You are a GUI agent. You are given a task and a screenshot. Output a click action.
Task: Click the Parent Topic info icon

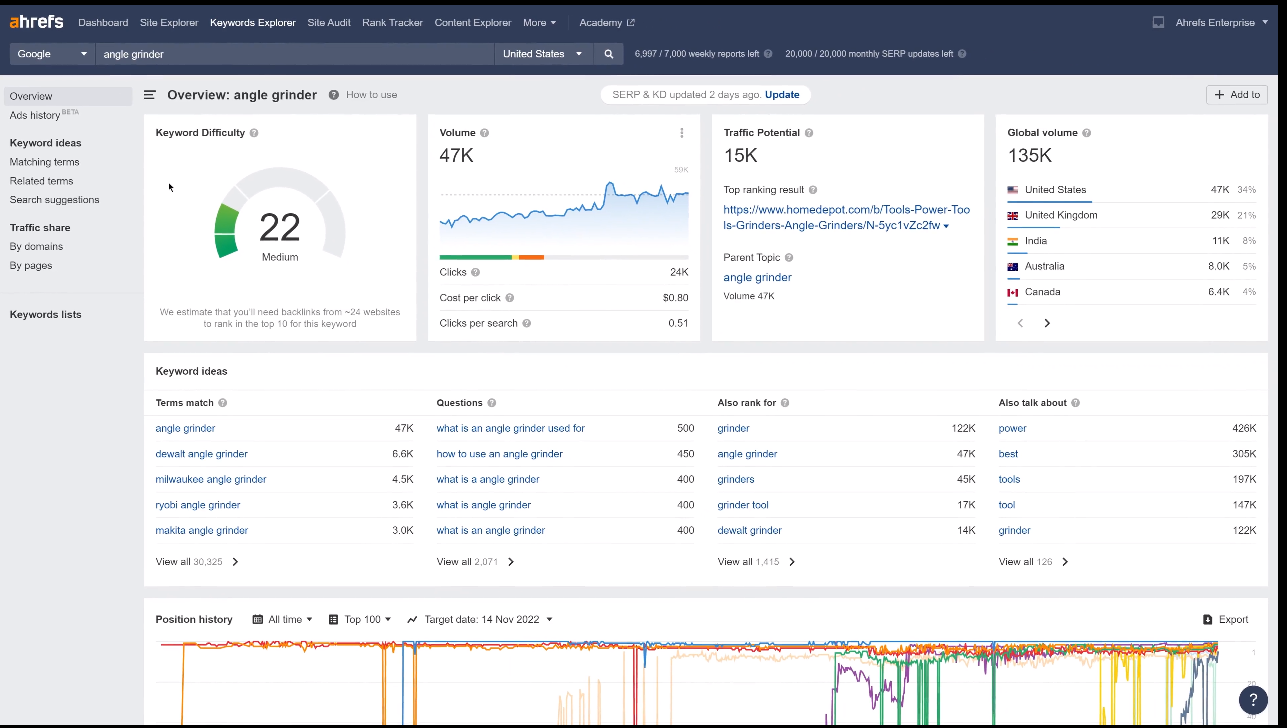[x=790, y=258]
